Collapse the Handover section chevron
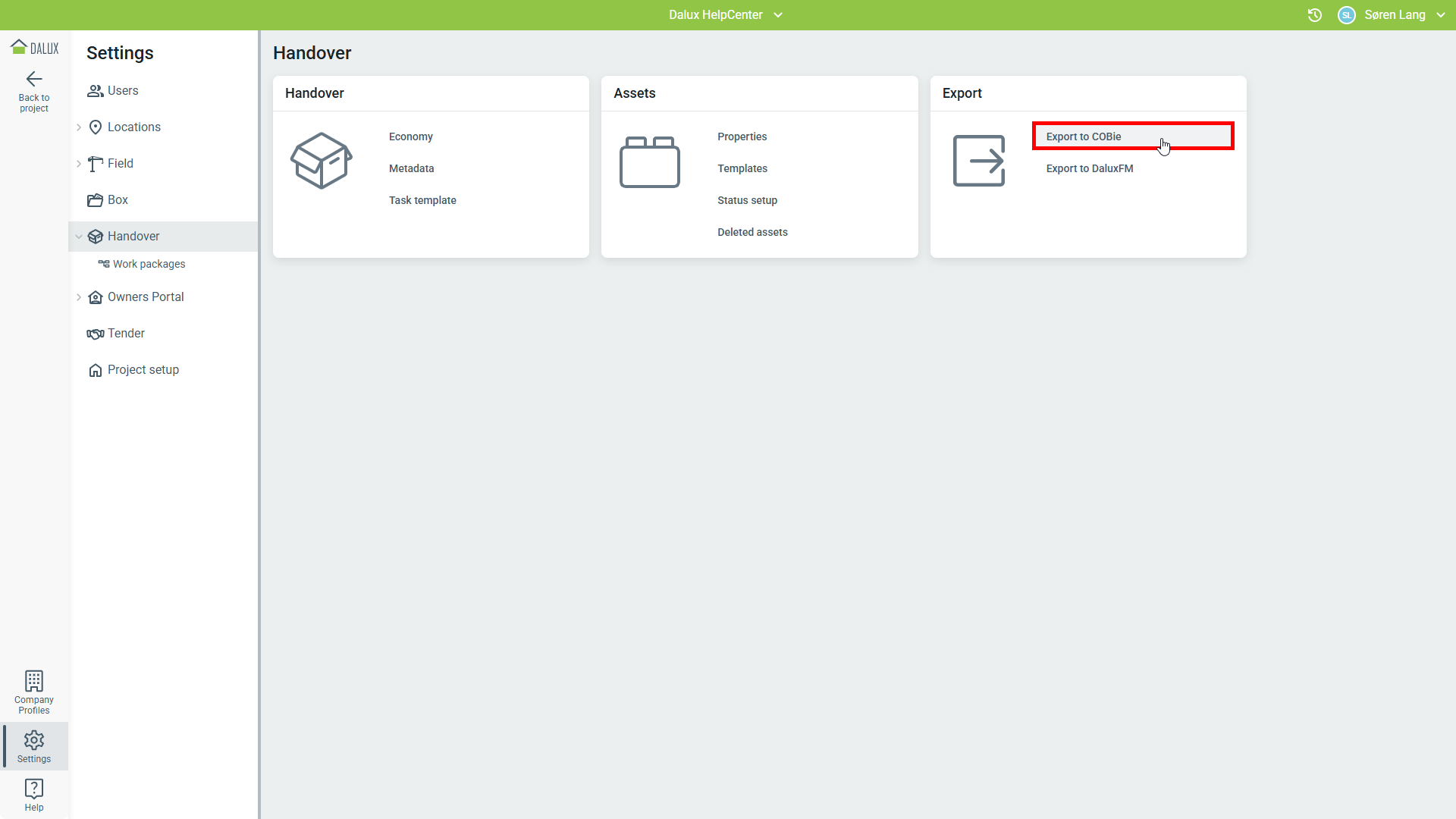This screenshot has width=1456, height=819. coord(79,237)
